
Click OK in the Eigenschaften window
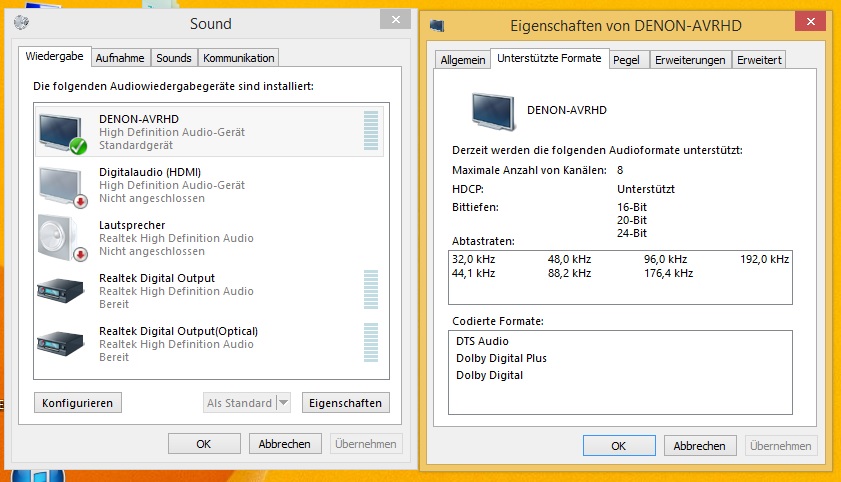pyautogui.click(x=619, y=446)
